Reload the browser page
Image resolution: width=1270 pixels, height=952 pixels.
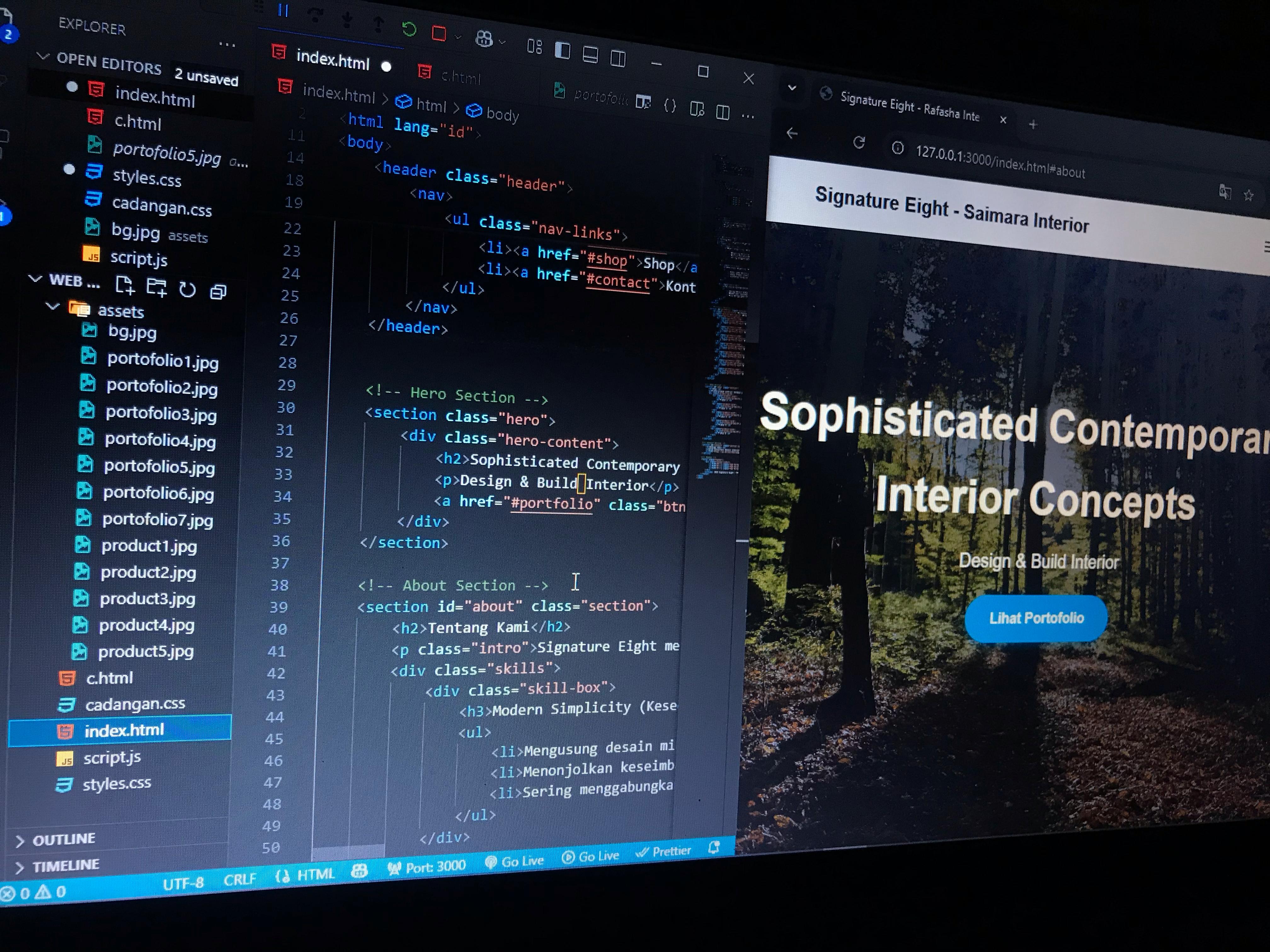859,142
